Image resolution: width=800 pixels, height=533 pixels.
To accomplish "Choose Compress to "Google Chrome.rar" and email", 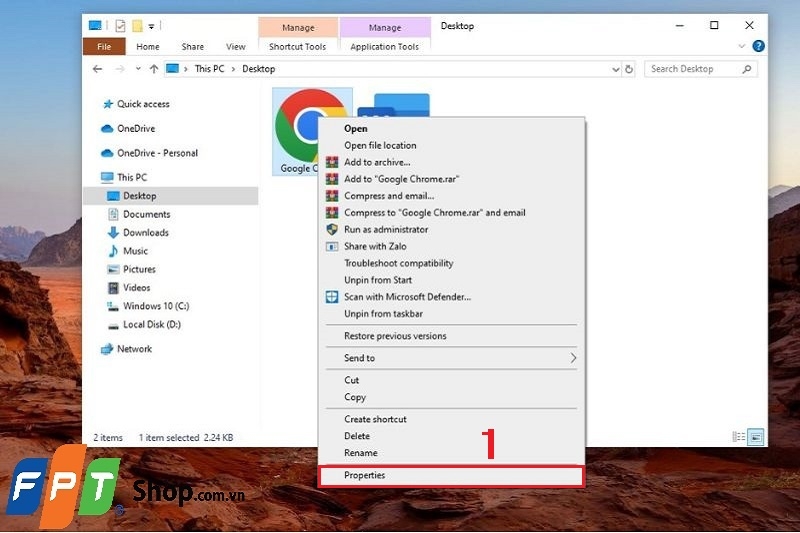I will pyautogui.click(x=451, y=213).
